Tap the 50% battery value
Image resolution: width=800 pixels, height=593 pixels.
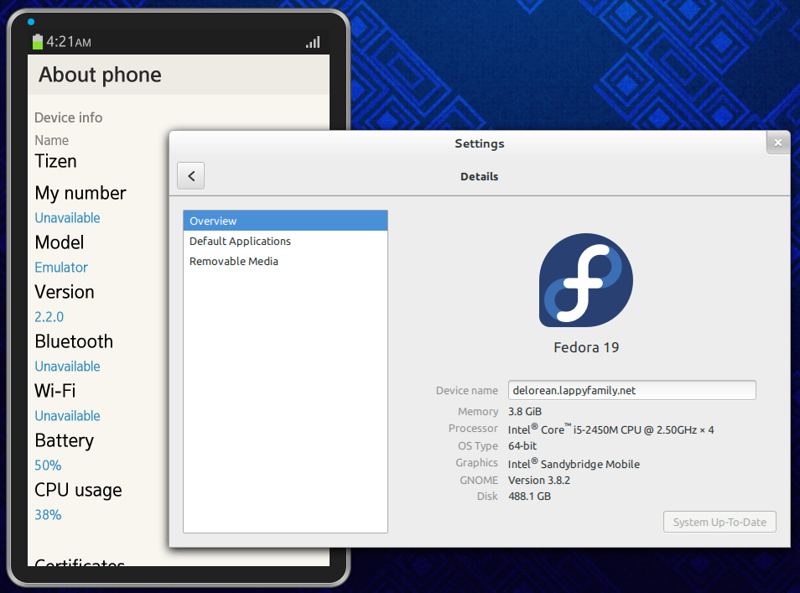pos(48,465)
